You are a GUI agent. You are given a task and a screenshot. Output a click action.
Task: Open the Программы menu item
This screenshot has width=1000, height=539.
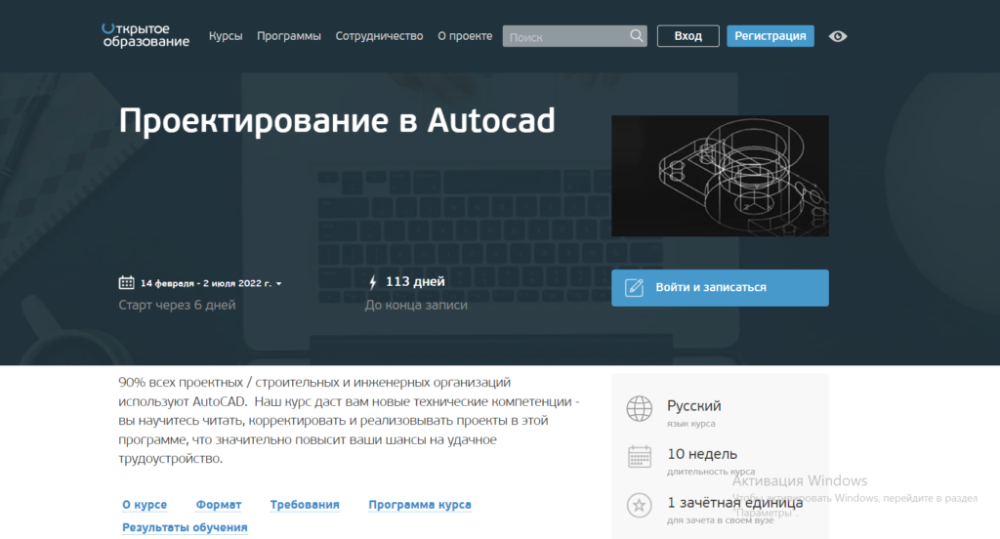point(289,36)
